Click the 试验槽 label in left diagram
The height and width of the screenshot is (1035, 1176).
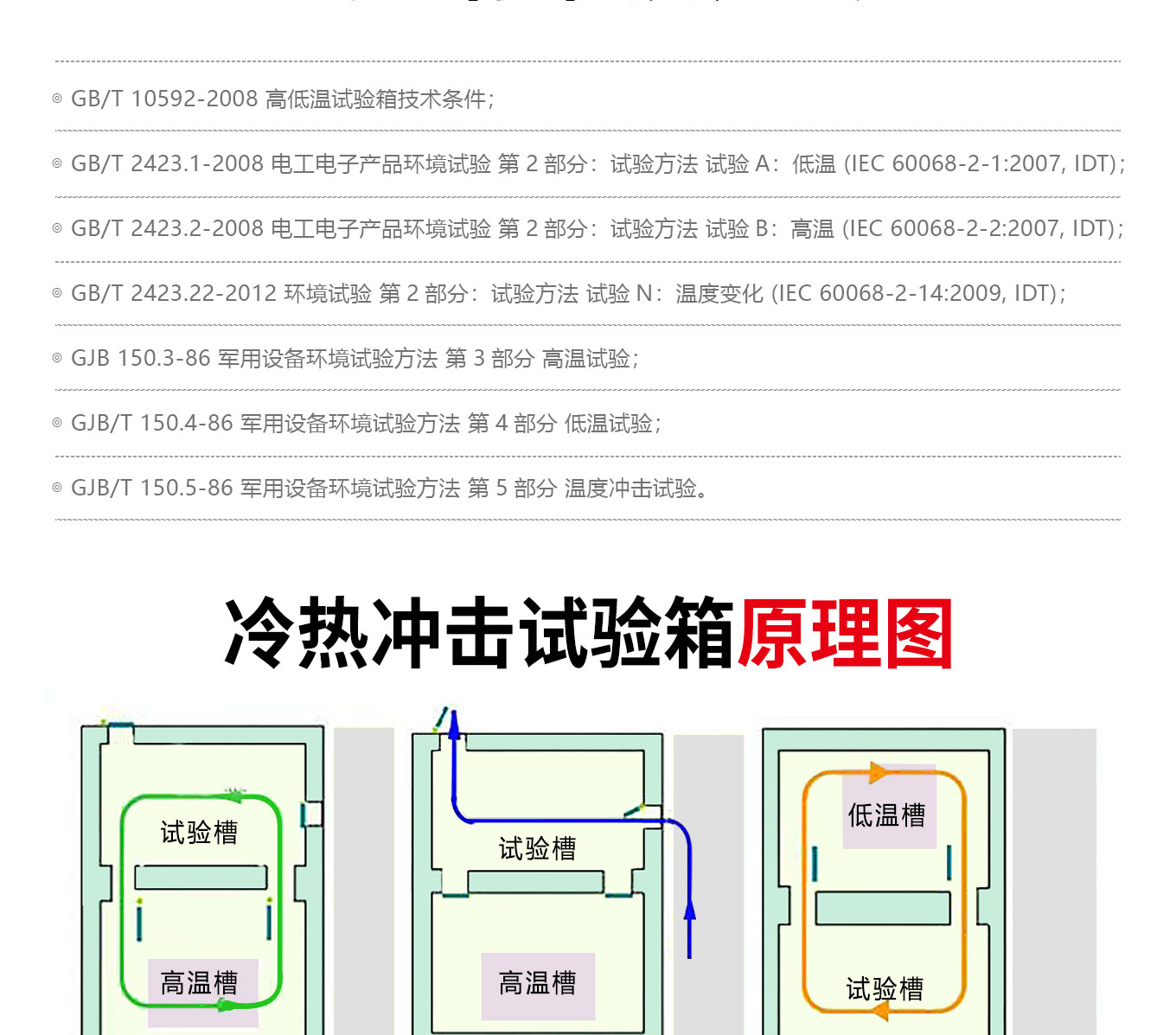[x=199, y=832]
